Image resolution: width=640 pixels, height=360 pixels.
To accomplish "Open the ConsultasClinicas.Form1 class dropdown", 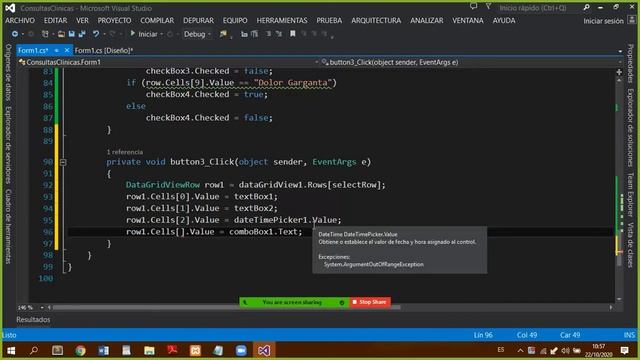I will (x=168, y=62).
